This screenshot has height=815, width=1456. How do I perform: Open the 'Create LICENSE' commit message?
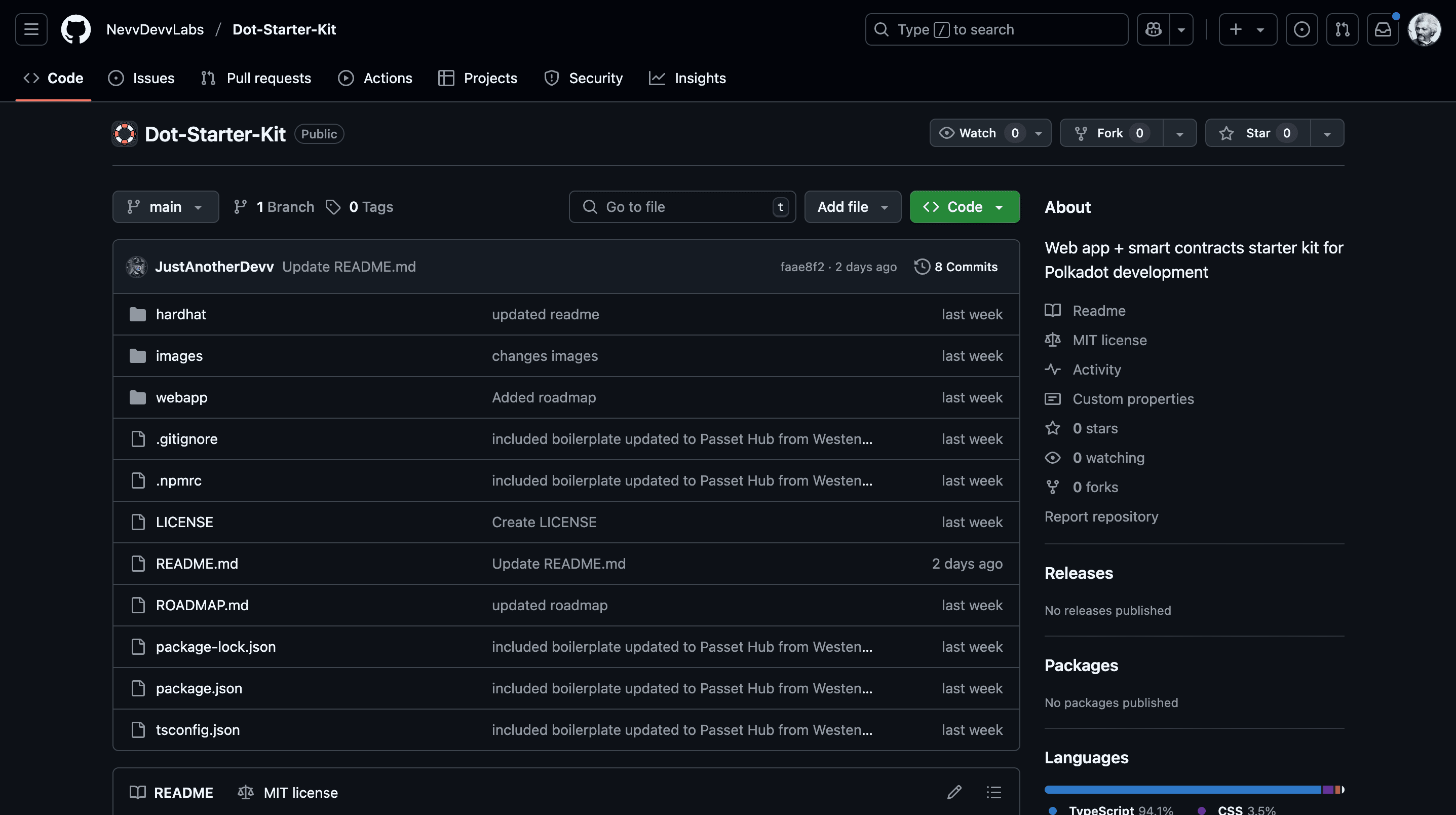544,522
